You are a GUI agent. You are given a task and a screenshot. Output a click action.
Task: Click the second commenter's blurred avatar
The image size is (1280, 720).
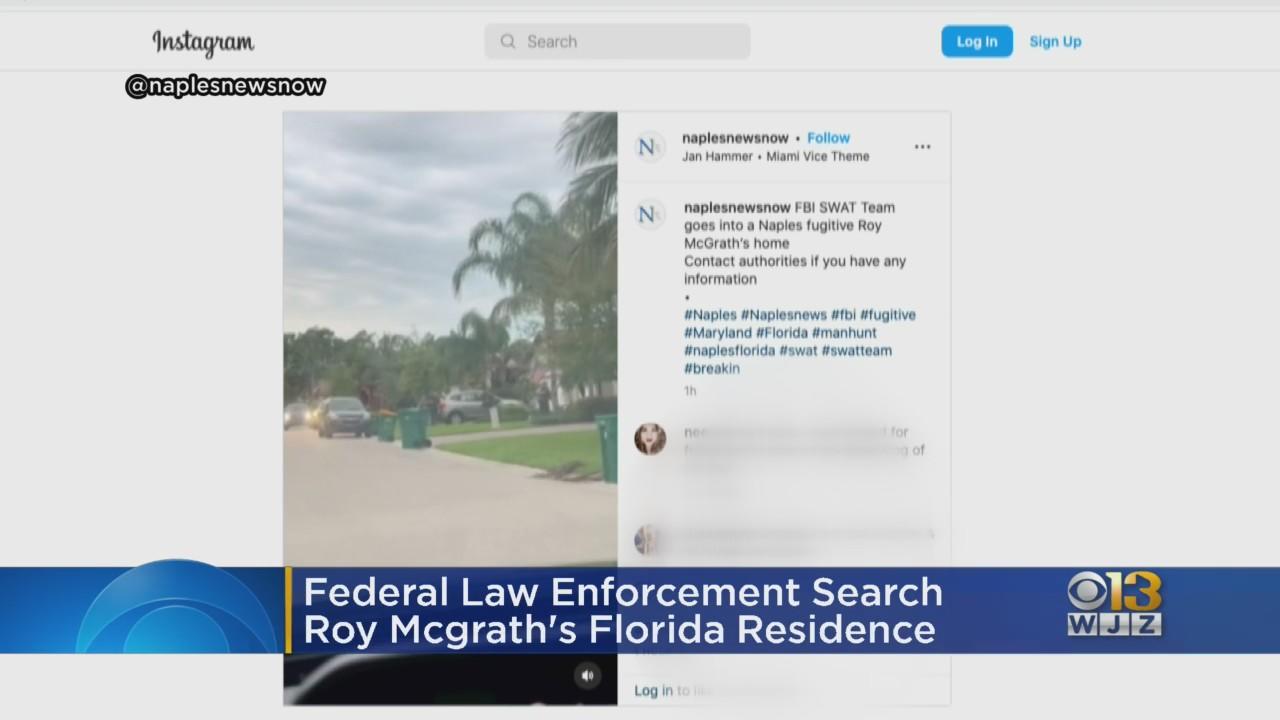[647, 540]
